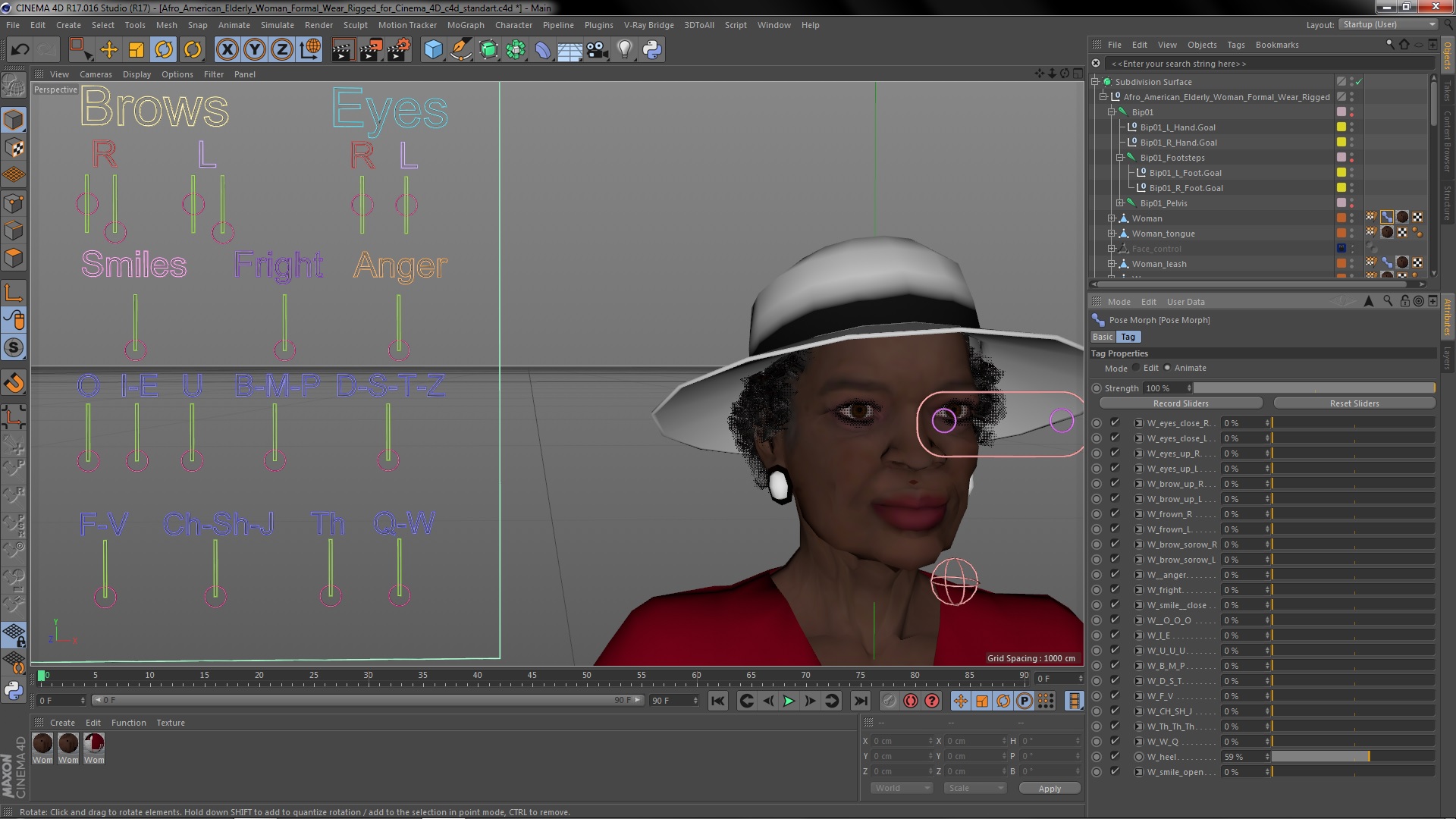This screenshot has height=819, width=1456.
Task: Open the spline Pen tool
Action: (x=460, y=50)
